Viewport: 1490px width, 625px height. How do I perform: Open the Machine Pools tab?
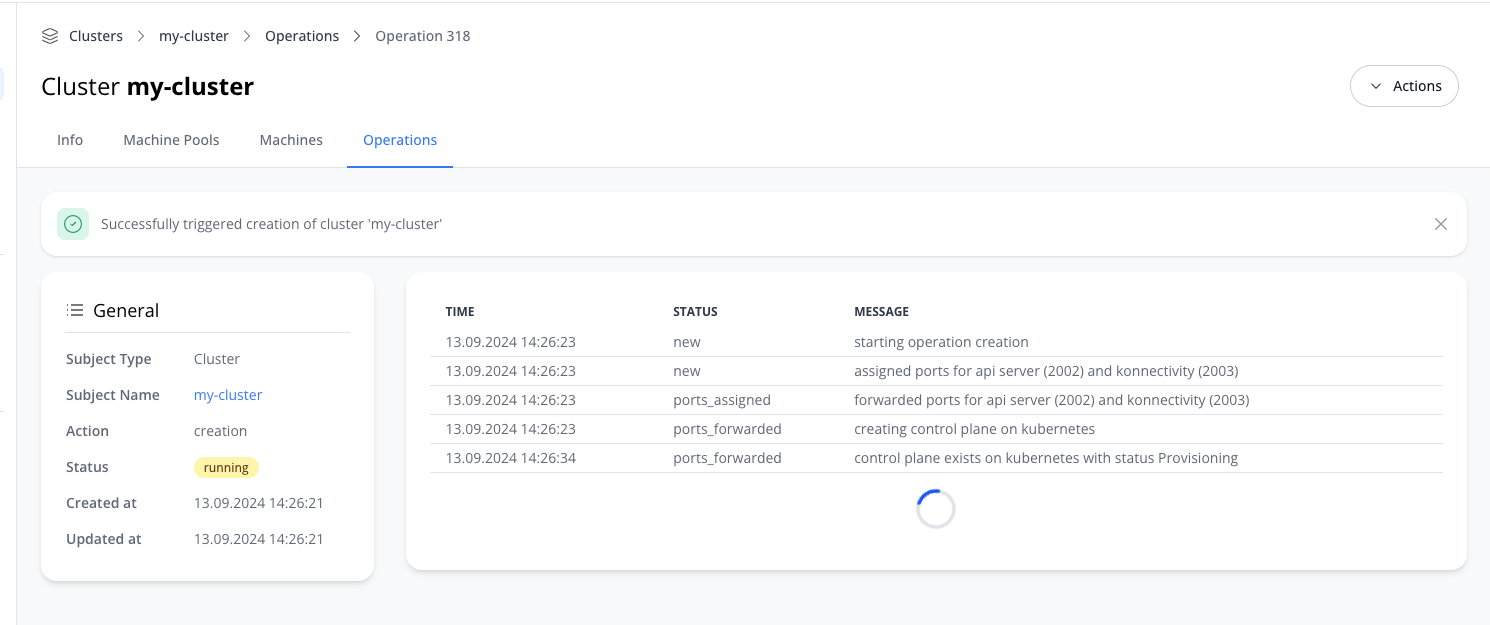(x=171, y=140)
